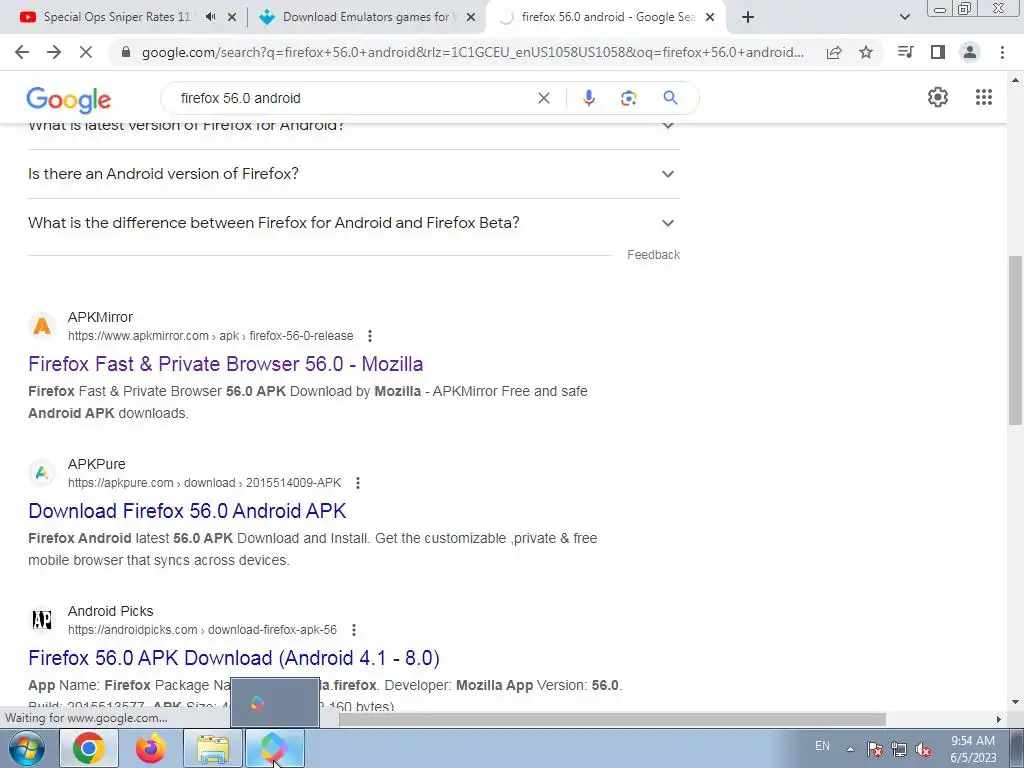Open Chrome profile avatar
This screenshot has height=768, width=1024.
(970, 52)
